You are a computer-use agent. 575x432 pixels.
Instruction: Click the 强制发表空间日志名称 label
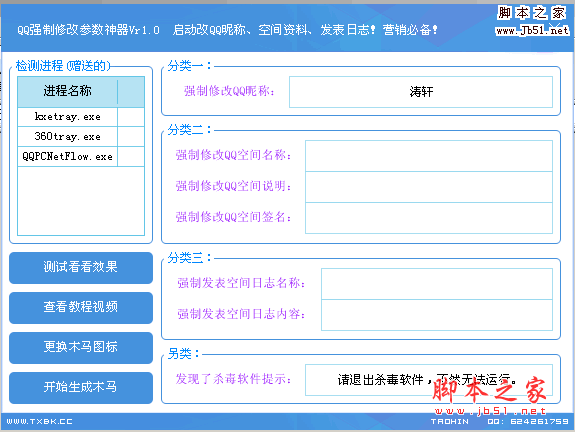pos(242,283)
